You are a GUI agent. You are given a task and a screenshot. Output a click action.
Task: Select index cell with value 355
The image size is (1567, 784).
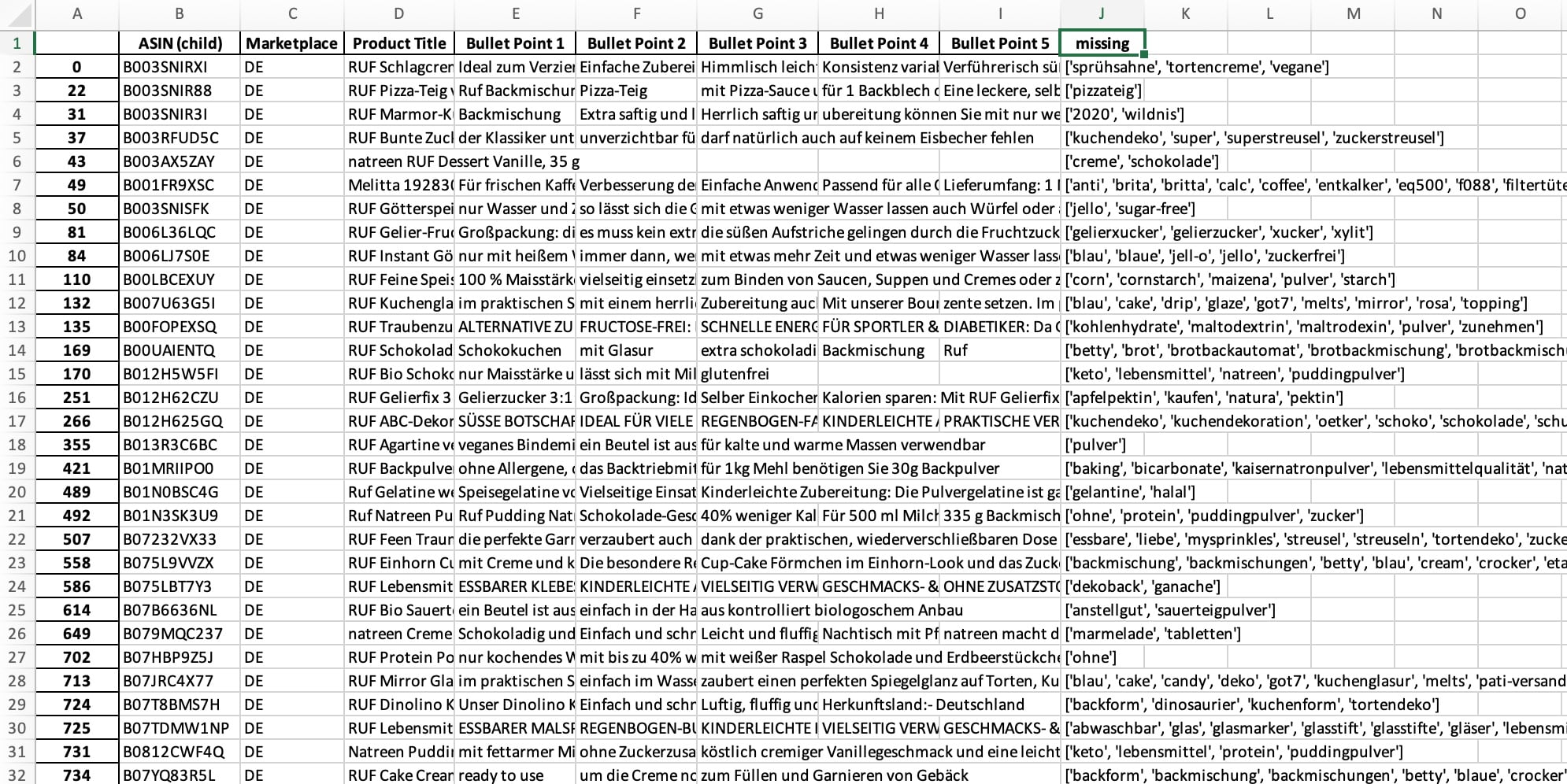click(x=76, y=445)
